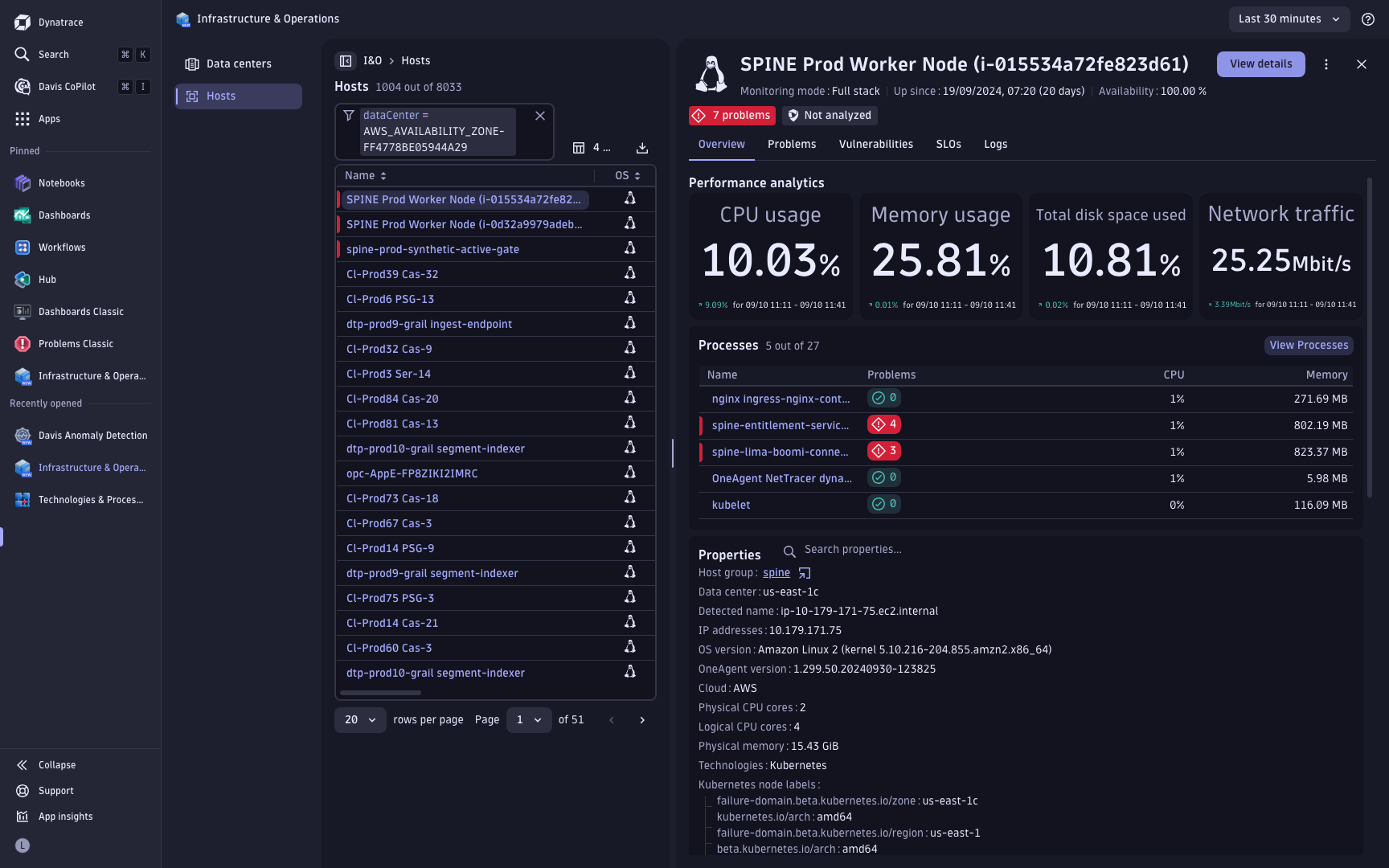Viewport: 1389px width, 868px height.
Task: Open host group spine in new view
Action: (805, 573)
